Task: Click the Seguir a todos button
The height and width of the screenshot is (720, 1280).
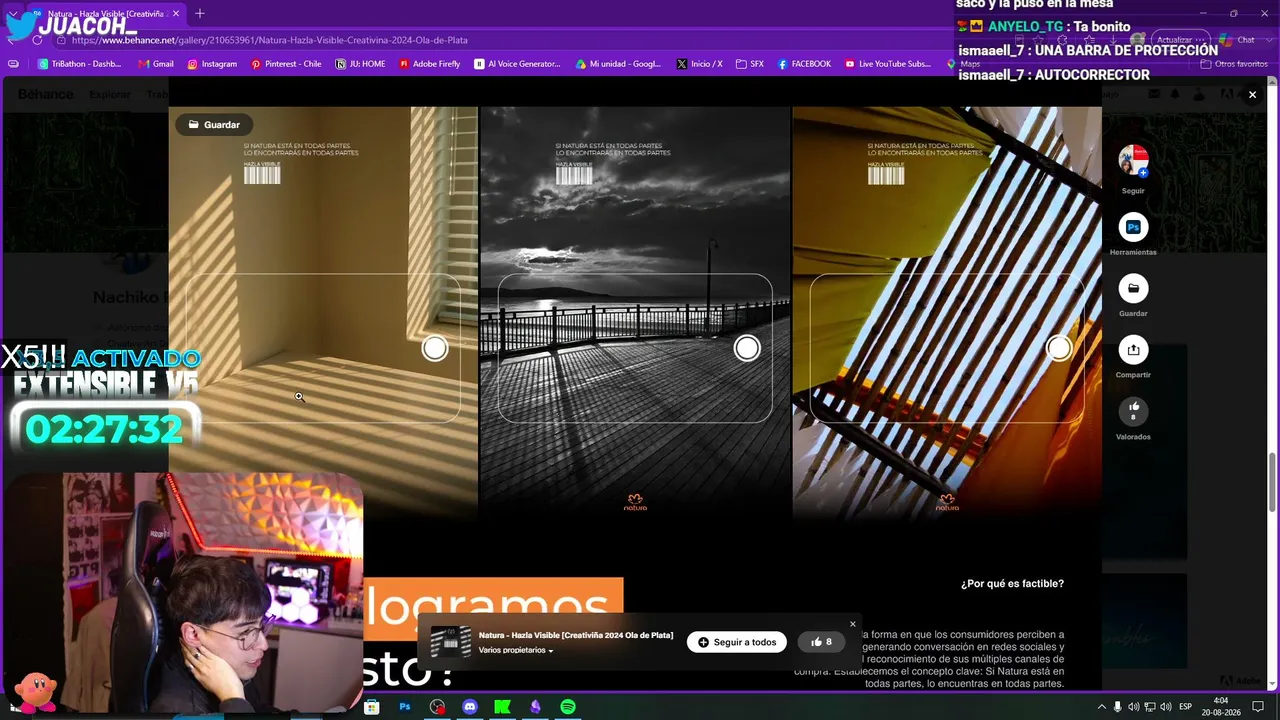Action: 737,642
